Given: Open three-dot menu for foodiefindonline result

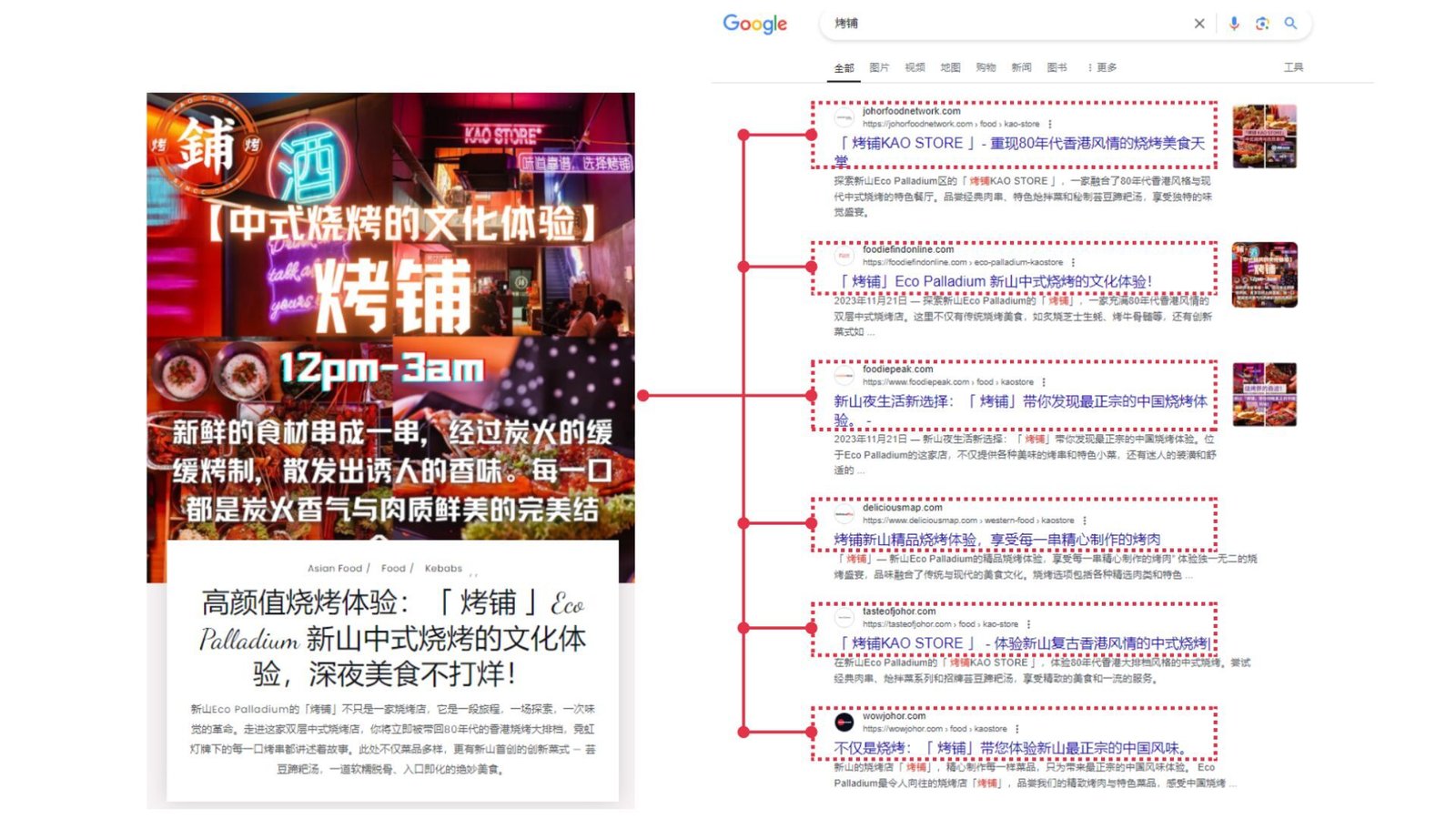Looking at the screenshot, I should click(x=1073, y=262).
